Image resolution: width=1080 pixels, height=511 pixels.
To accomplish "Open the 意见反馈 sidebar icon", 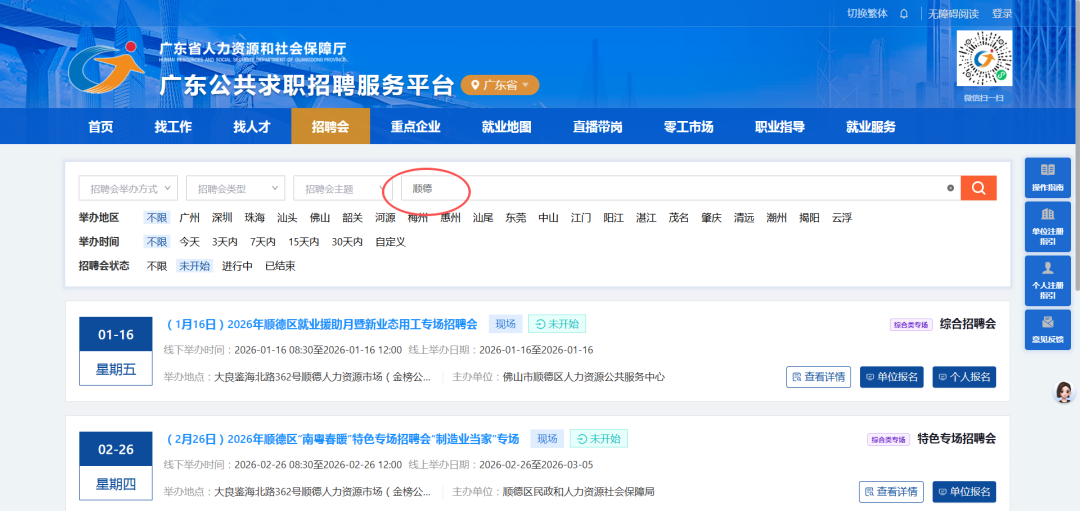I will (1047, 329).
